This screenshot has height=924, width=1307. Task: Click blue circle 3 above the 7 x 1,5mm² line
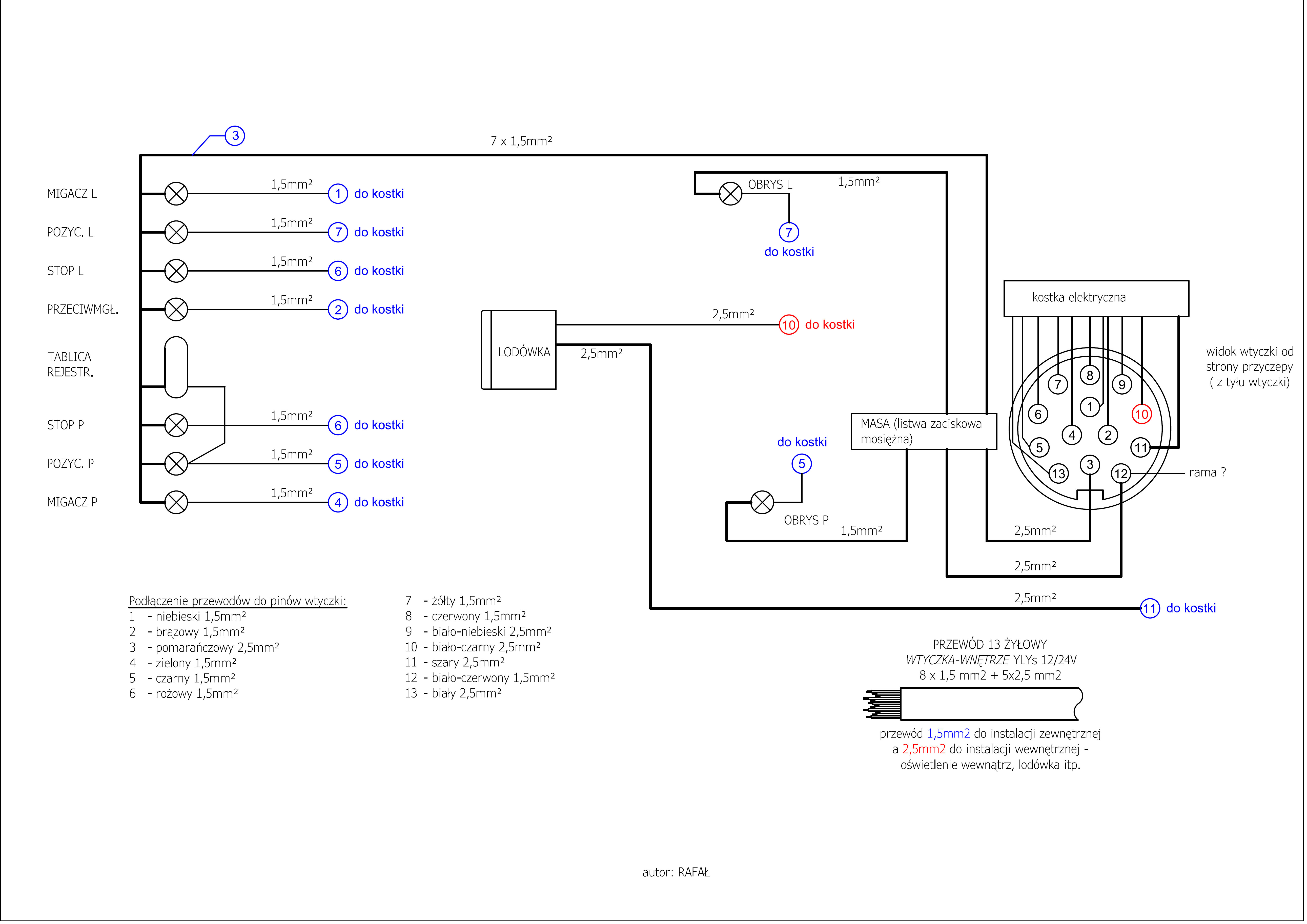pyautogui.click(x=235, y=136)
